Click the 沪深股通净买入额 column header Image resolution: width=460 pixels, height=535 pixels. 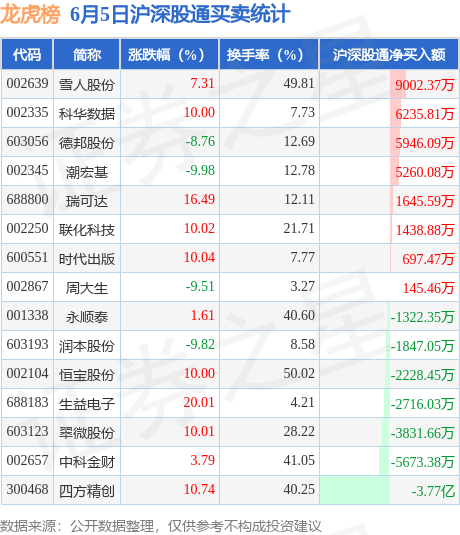(x=389, y=55)
